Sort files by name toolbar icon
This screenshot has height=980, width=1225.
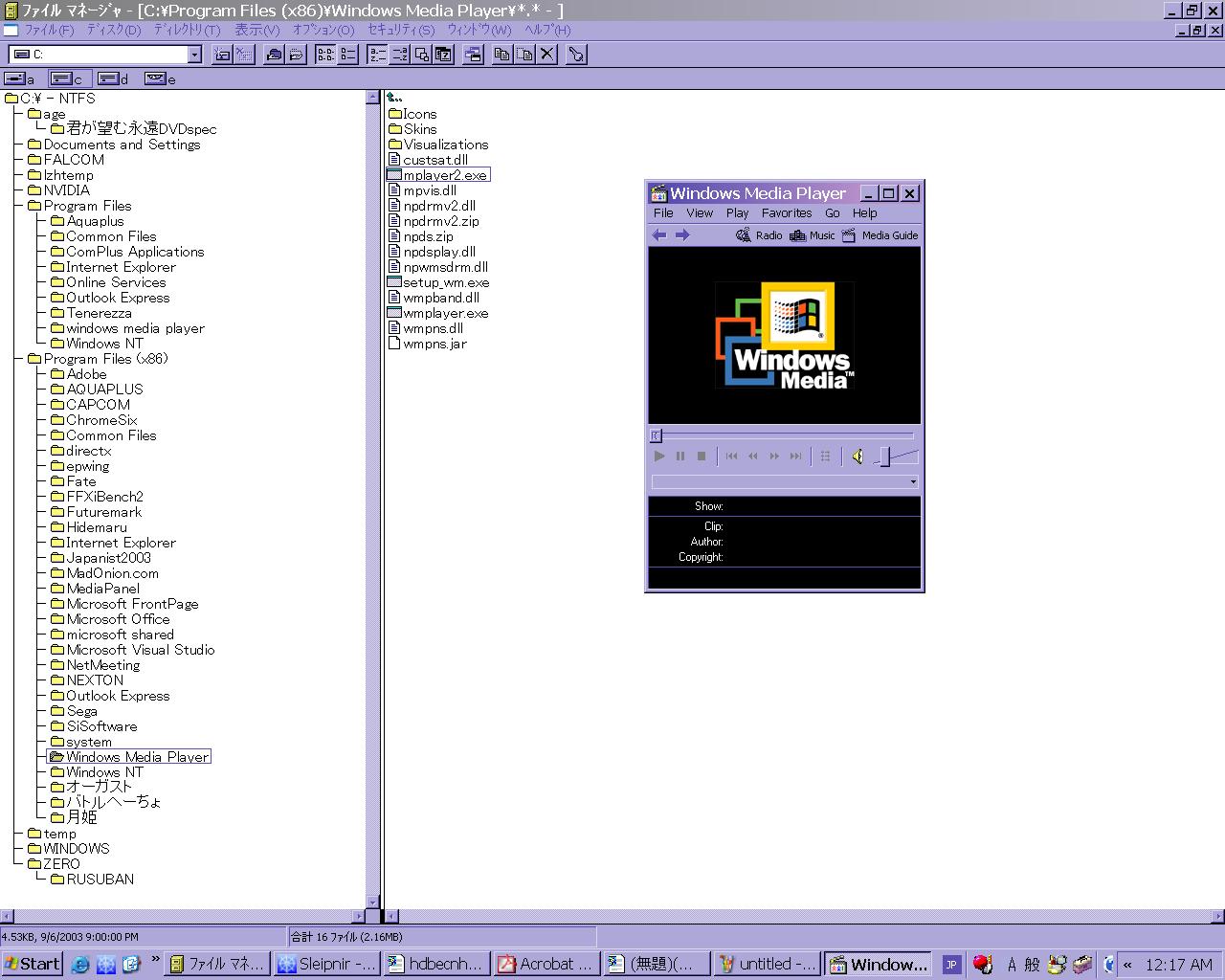(x=378, y=55)
